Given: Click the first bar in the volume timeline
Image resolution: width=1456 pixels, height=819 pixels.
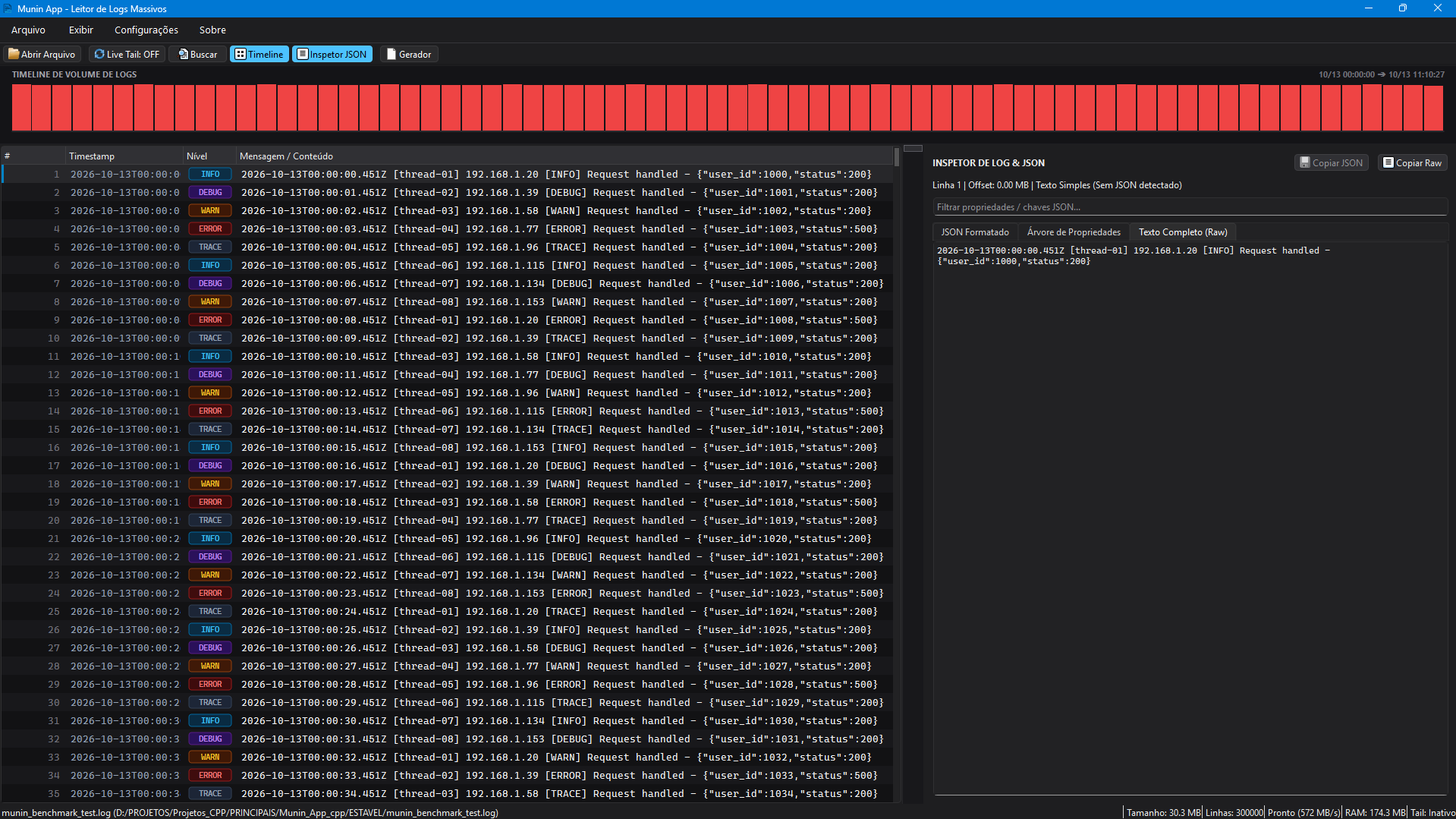Looking at the screenshot, I should pyautogui.click(x=21, y=107).
